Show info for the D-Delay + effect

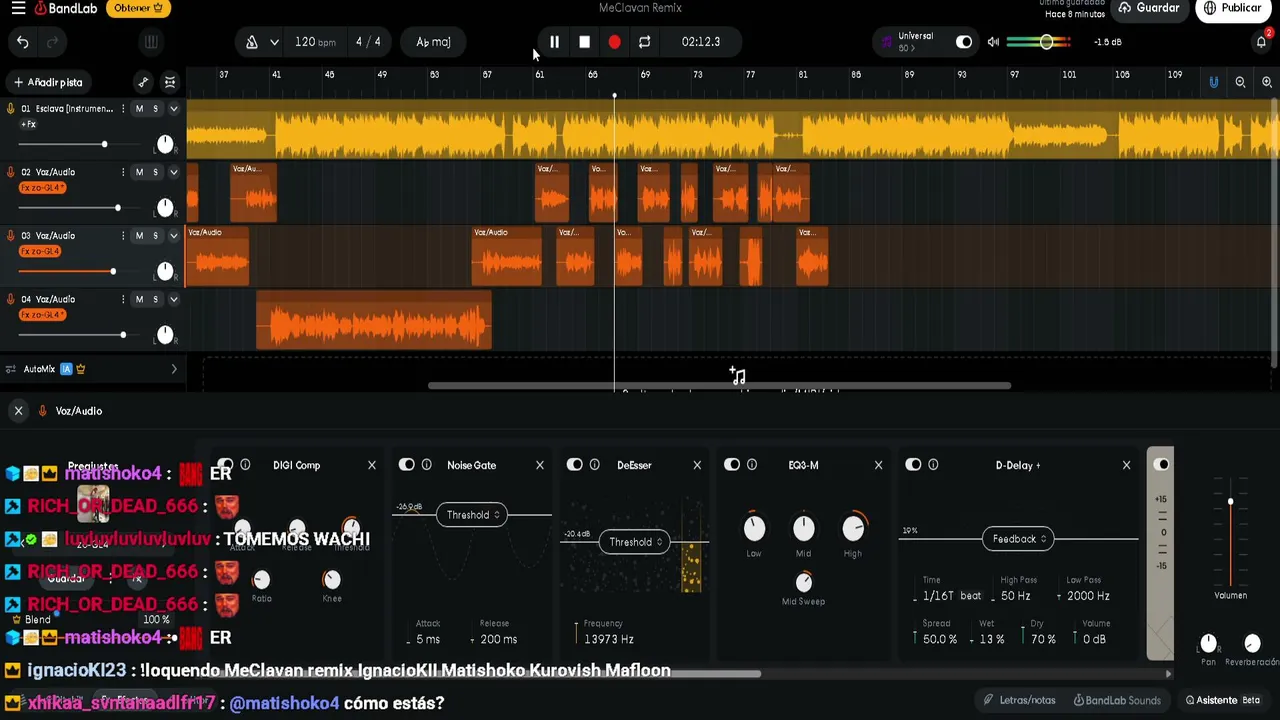pos(933,465)
